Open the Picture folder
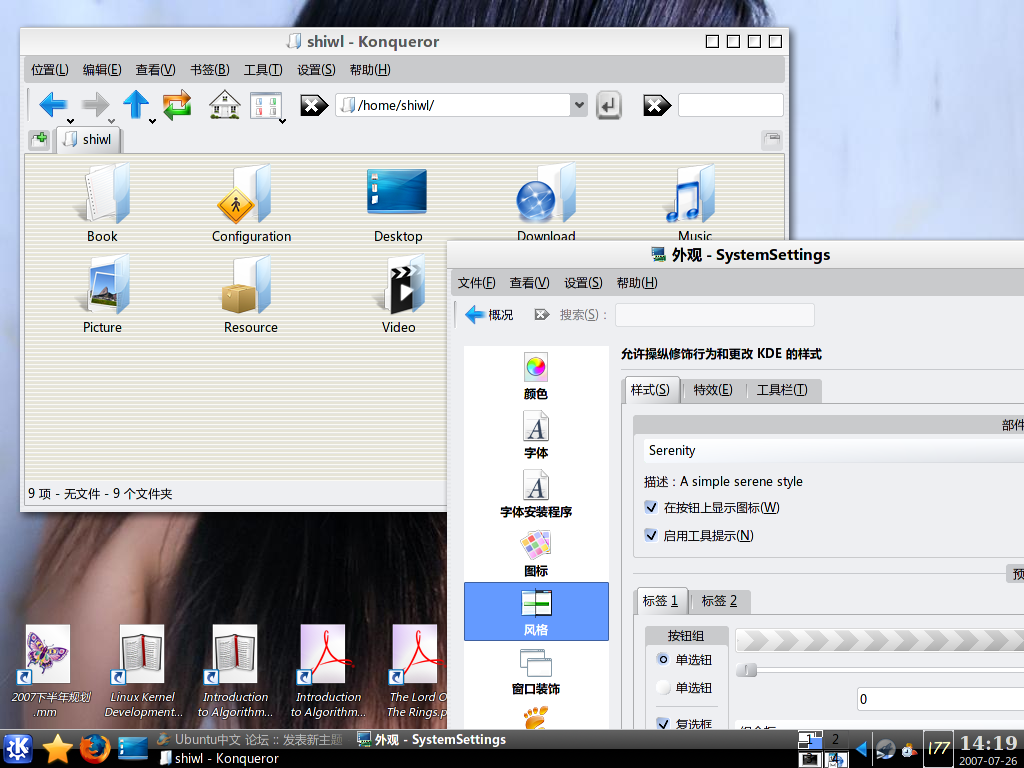The height and width of the screenshot is (768, 1024). tap(103, 295)
